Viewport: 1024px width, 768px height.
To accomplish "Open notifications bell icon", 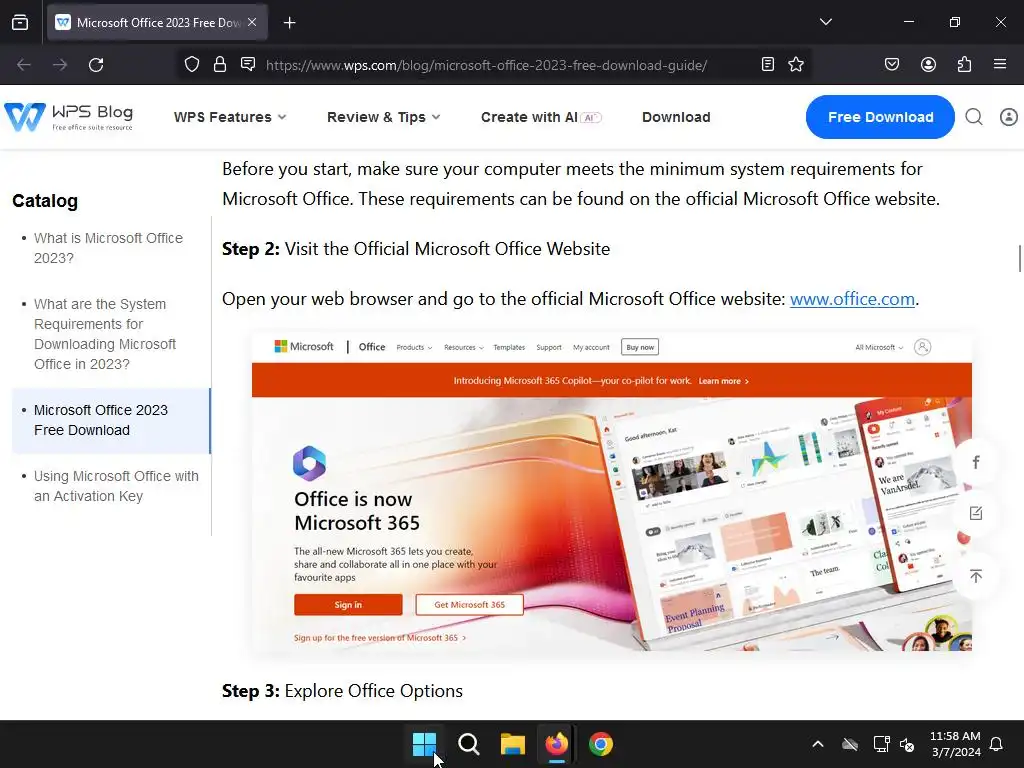I will point(997,744).
